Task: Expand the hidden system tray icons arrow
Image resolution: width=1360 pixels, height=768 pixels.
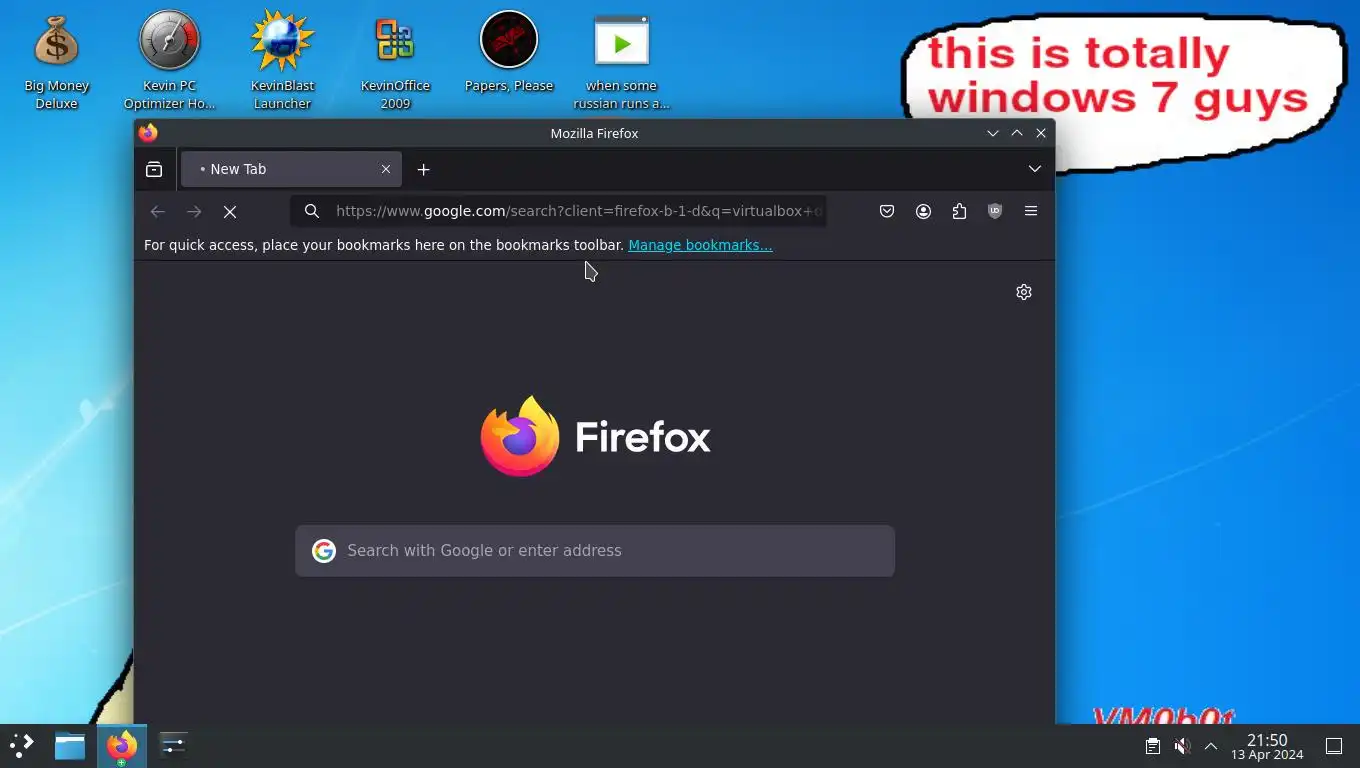Action: [1211, 746]
